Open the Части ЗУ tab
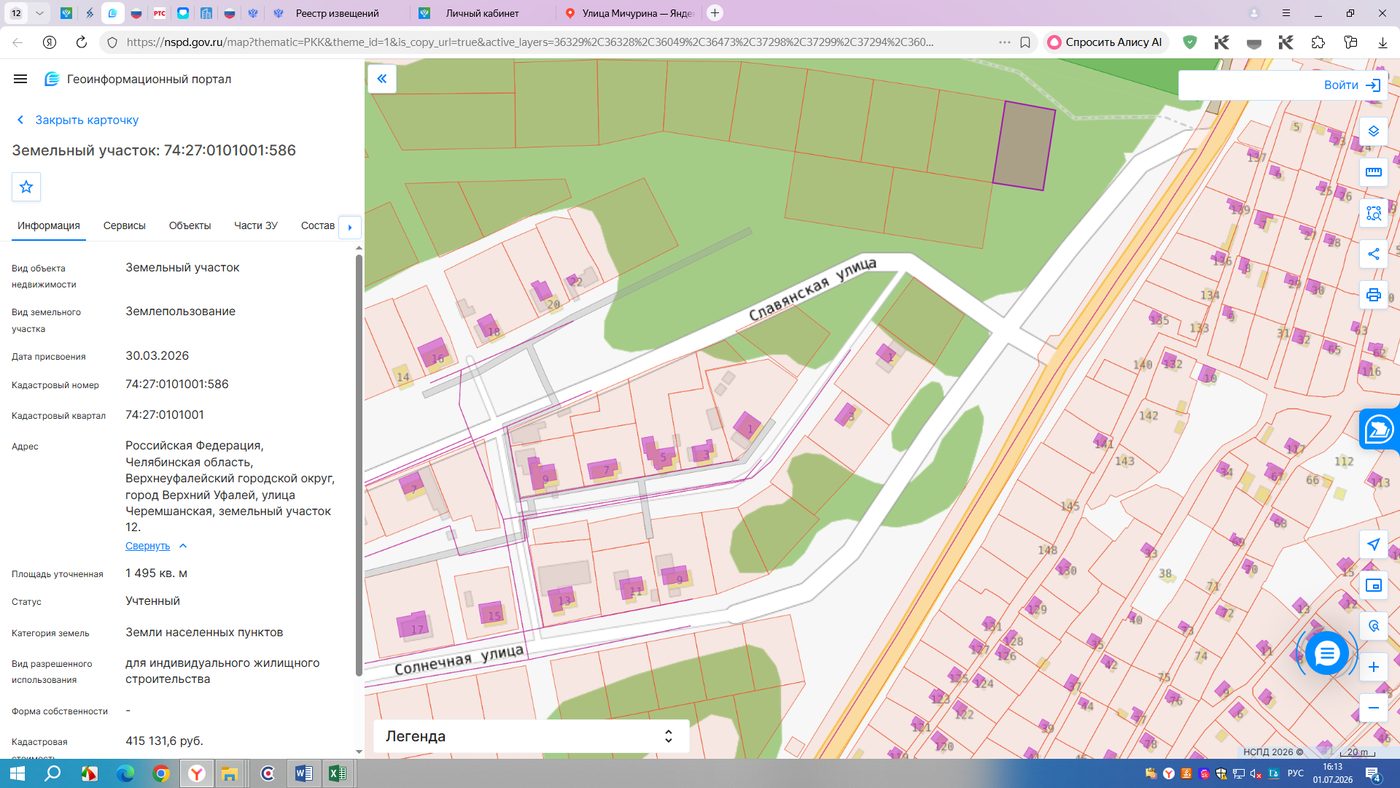 coord(256,226)
